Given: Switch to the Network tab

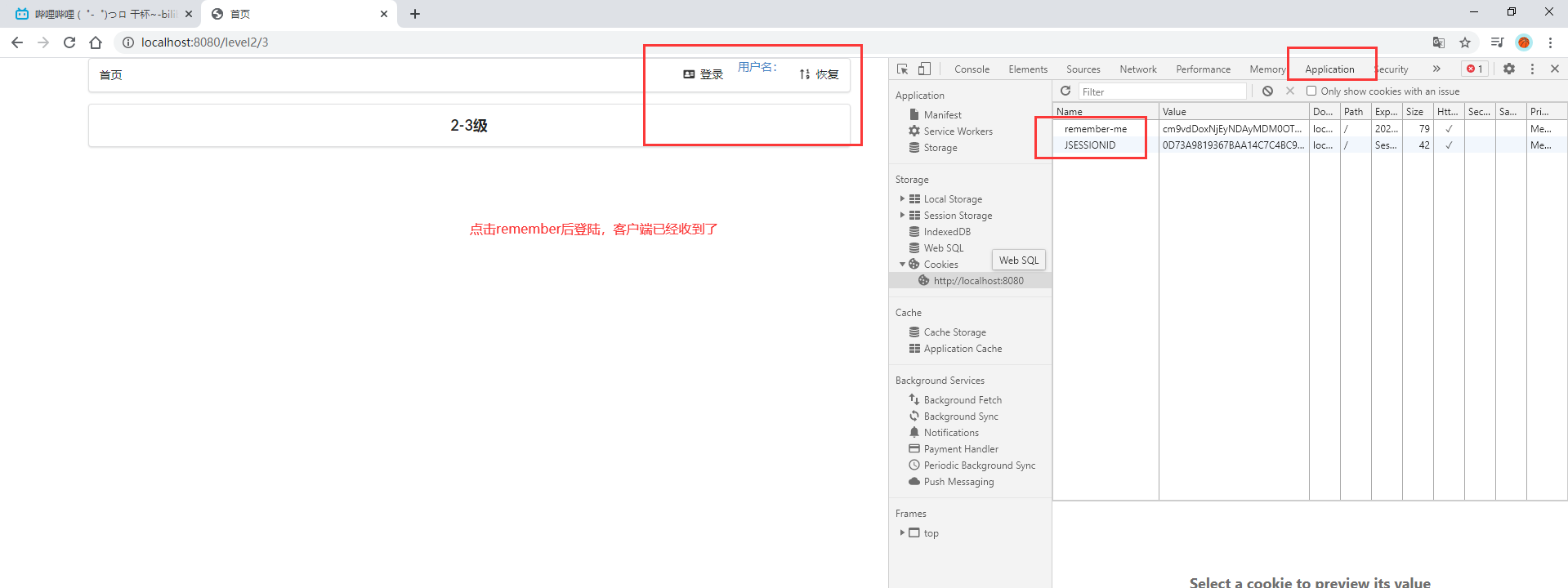Looking at the screenshot, I should 1138,69.
